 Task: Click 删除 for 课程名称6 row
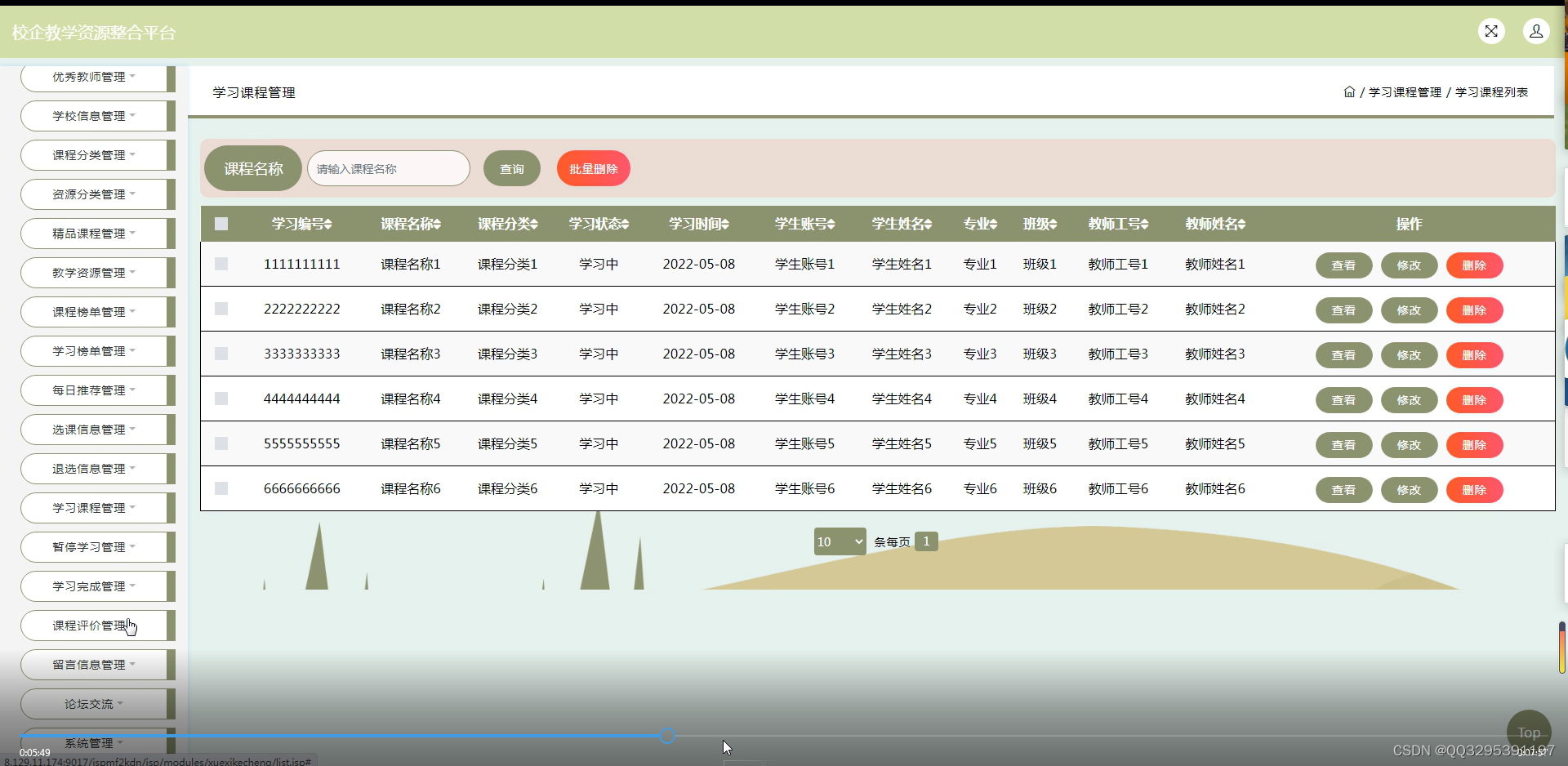[x=1475, y=490]
